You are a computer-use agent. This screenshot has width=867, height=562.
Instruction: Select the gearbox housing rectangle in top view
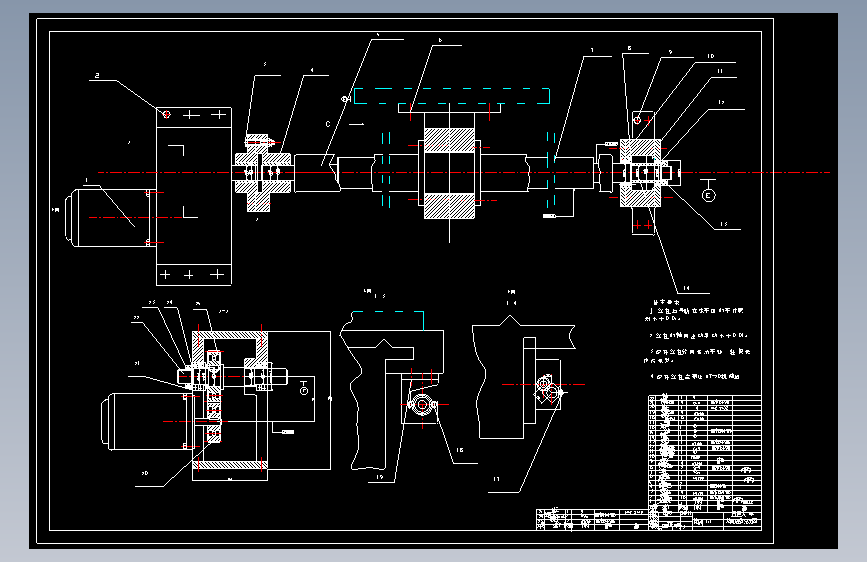(x=194, y=196)
